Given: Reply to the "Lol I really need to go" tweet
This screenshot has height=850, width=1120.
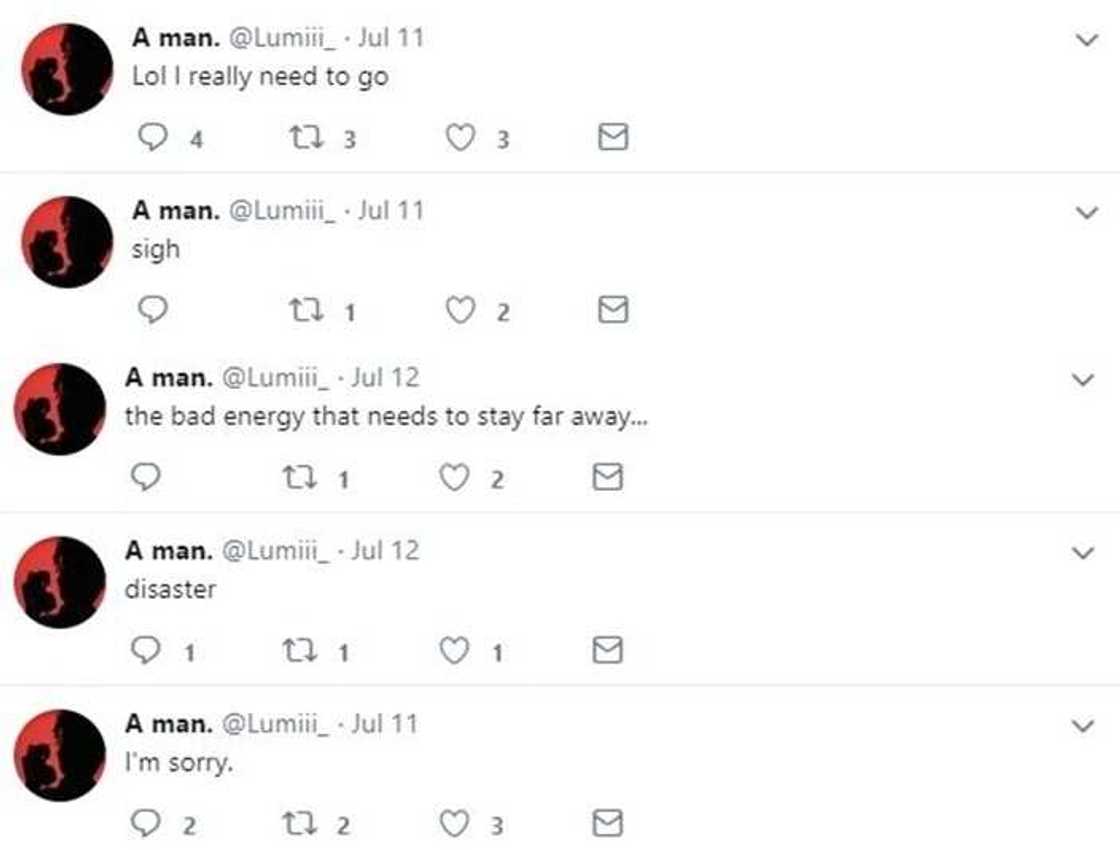Looking at the screenshot, I should 151,138.
